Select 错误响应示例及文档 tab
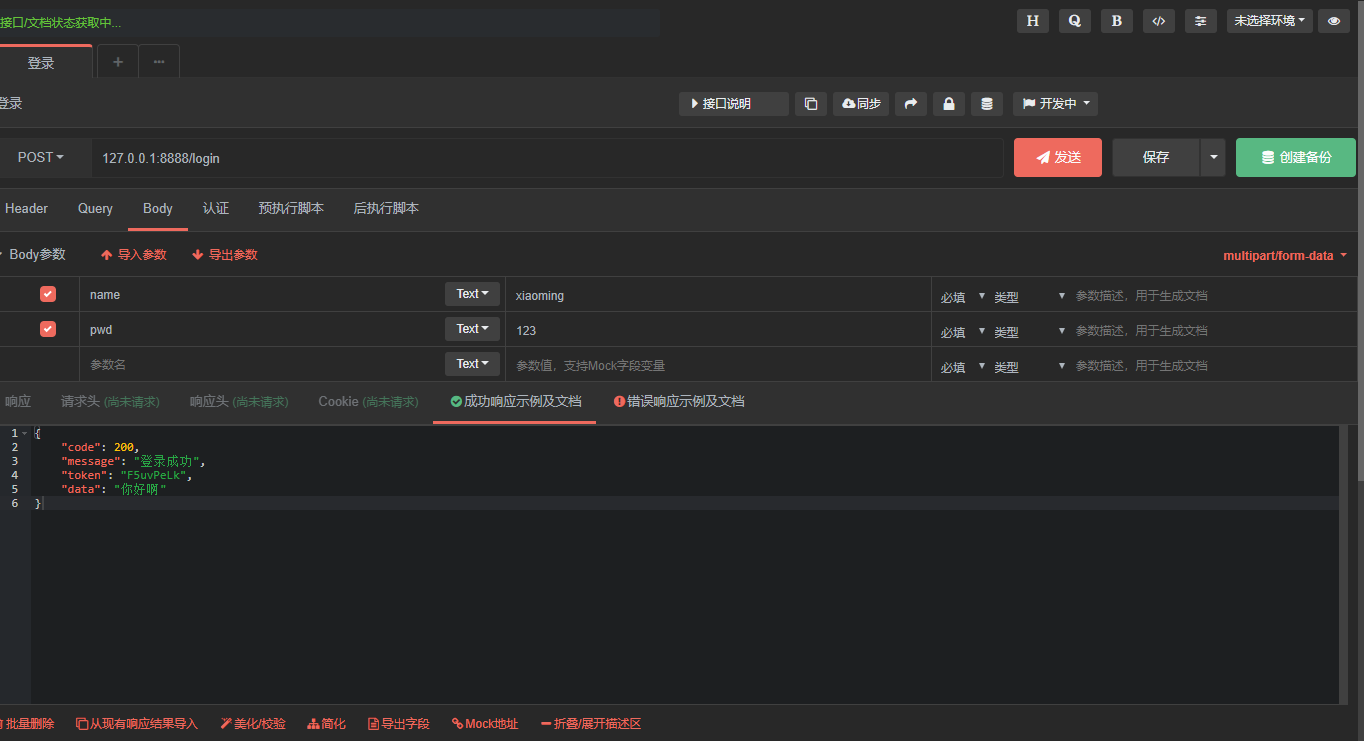Viewport: 1364px width, 741px height. pyautogui.click(x=679, y=401)
